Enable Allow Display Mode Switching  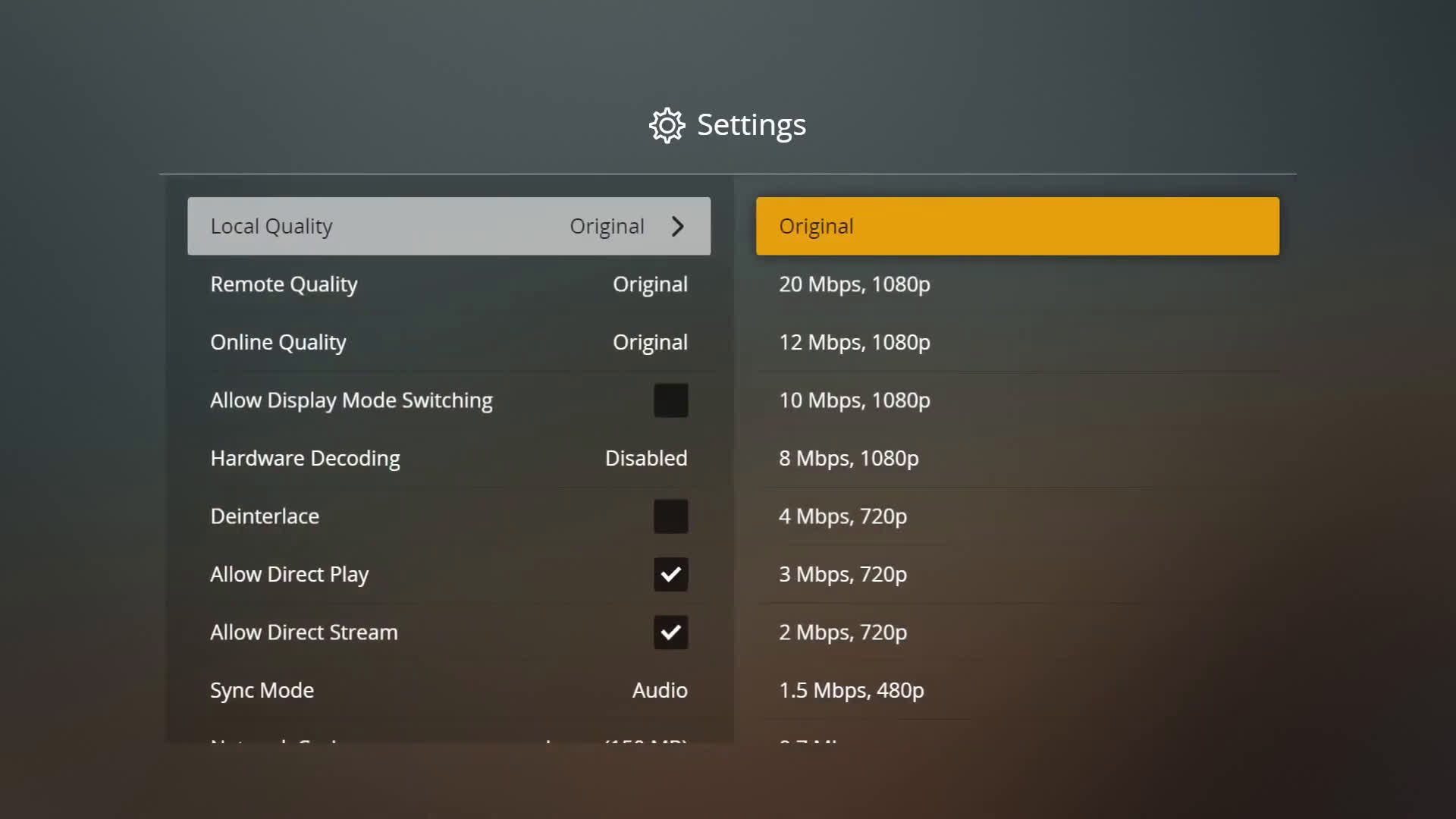pos(670,400)
